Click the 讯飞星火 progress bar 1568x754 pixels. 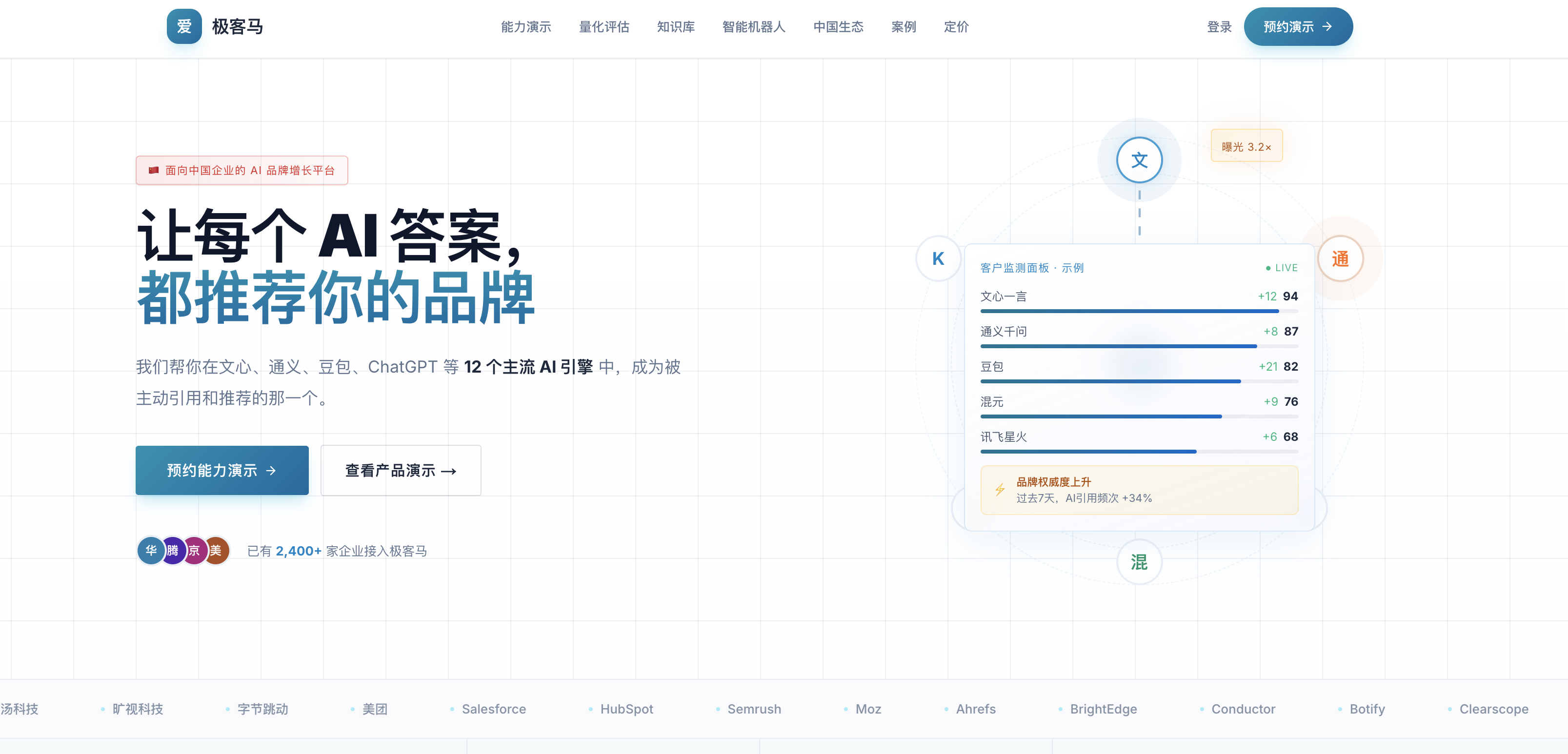1139,452
